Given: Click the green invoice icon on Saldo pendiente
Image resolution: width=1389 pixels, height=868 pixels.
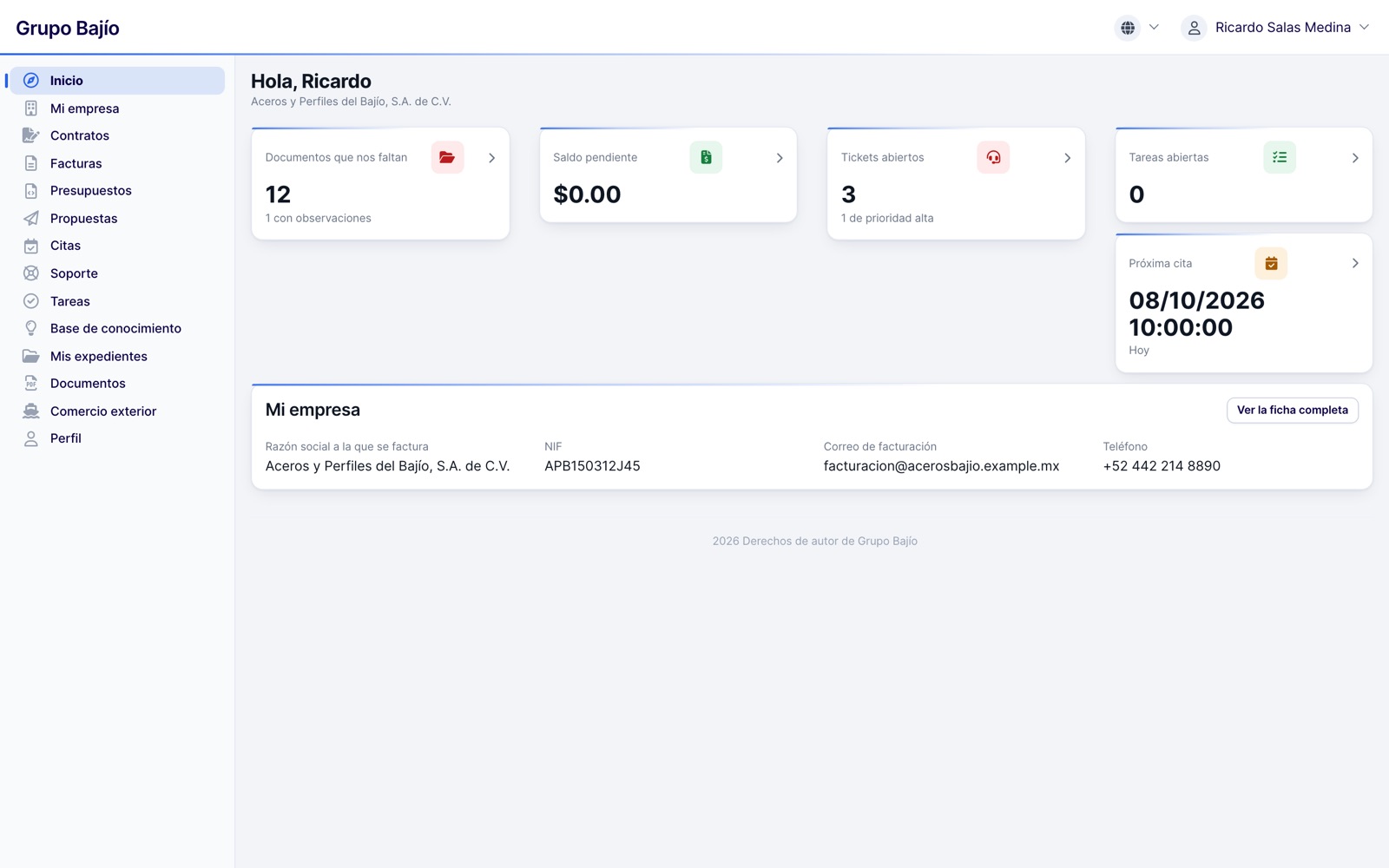Looking at the screenshot, I should 706,157.
